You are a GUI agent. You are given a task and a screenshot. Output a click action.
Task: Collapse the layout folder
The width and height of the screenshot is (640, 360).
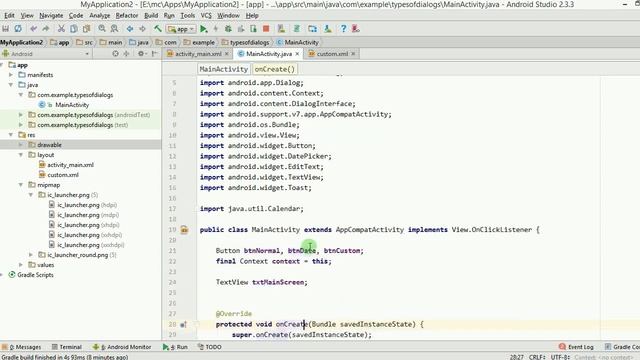coord(21,155)
